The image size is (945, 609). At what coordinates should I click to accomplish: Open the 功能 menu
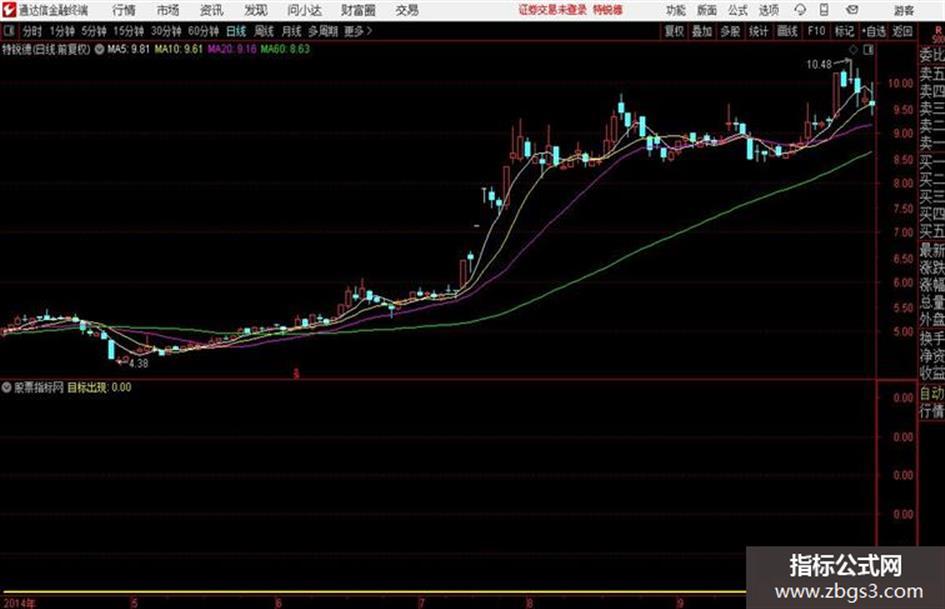(676, 10)
